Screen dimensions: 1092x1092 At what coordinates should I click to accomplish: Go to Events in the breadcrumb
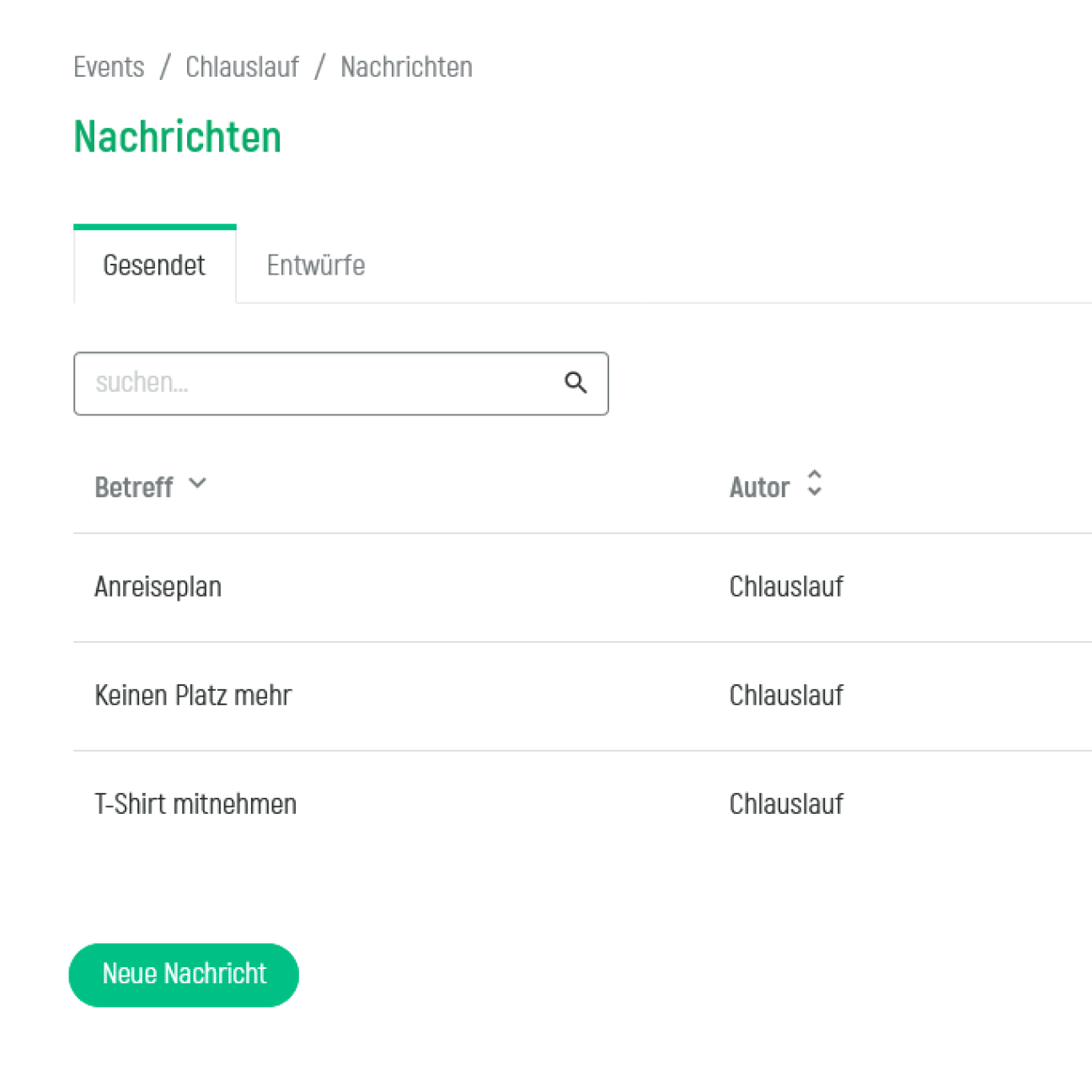click(x=109, y=67)
